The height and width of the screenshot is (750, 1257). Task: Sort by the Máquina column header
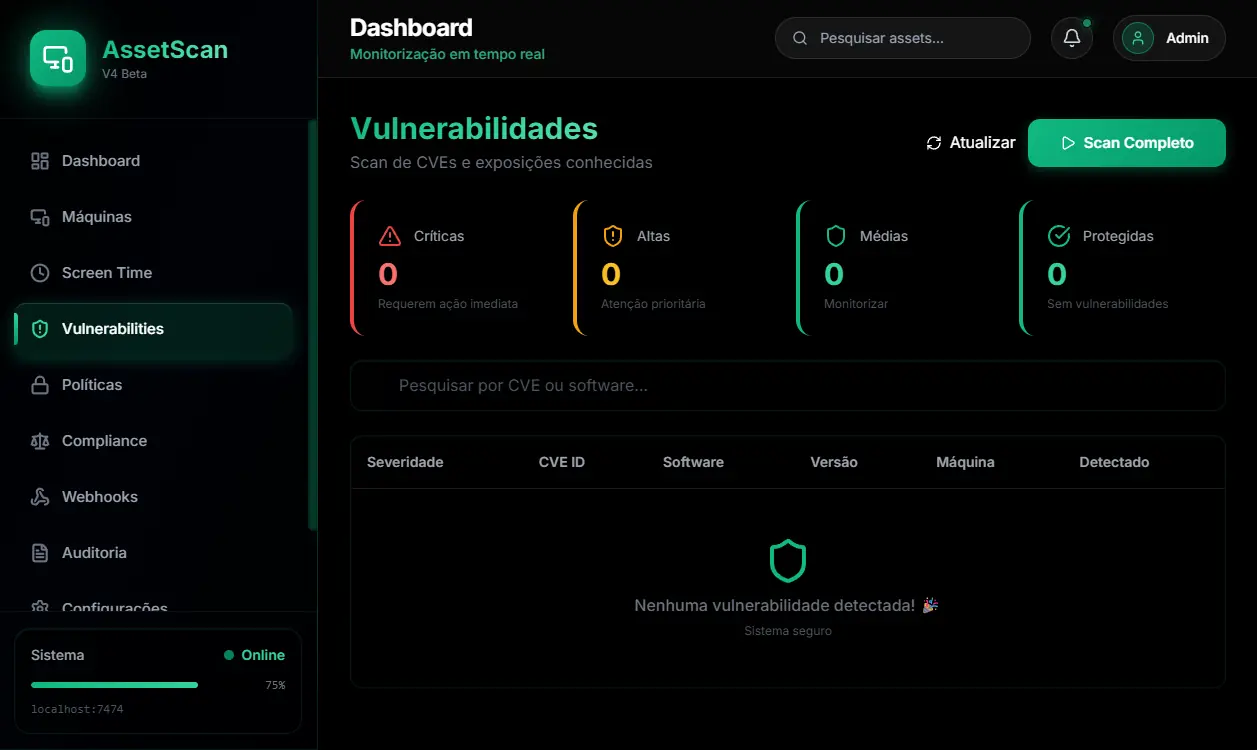pyautogui.click(x=965, y=462)
